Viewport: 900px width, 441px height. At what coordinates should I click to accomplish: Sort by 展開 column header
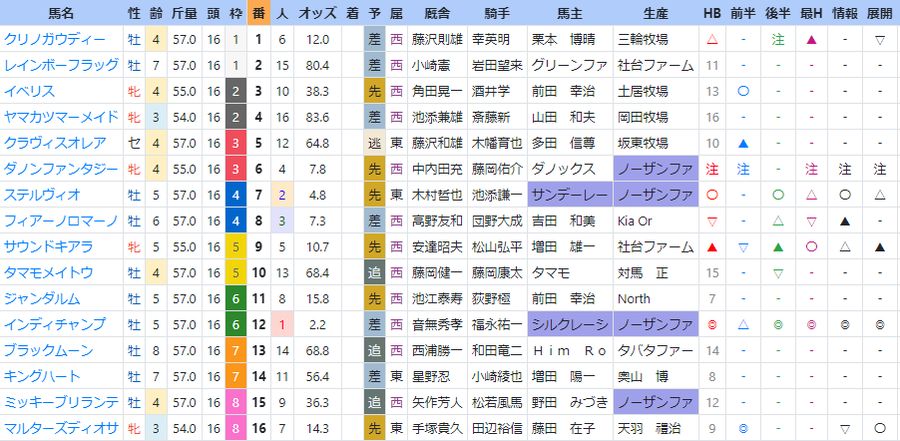tap(879, 13)
